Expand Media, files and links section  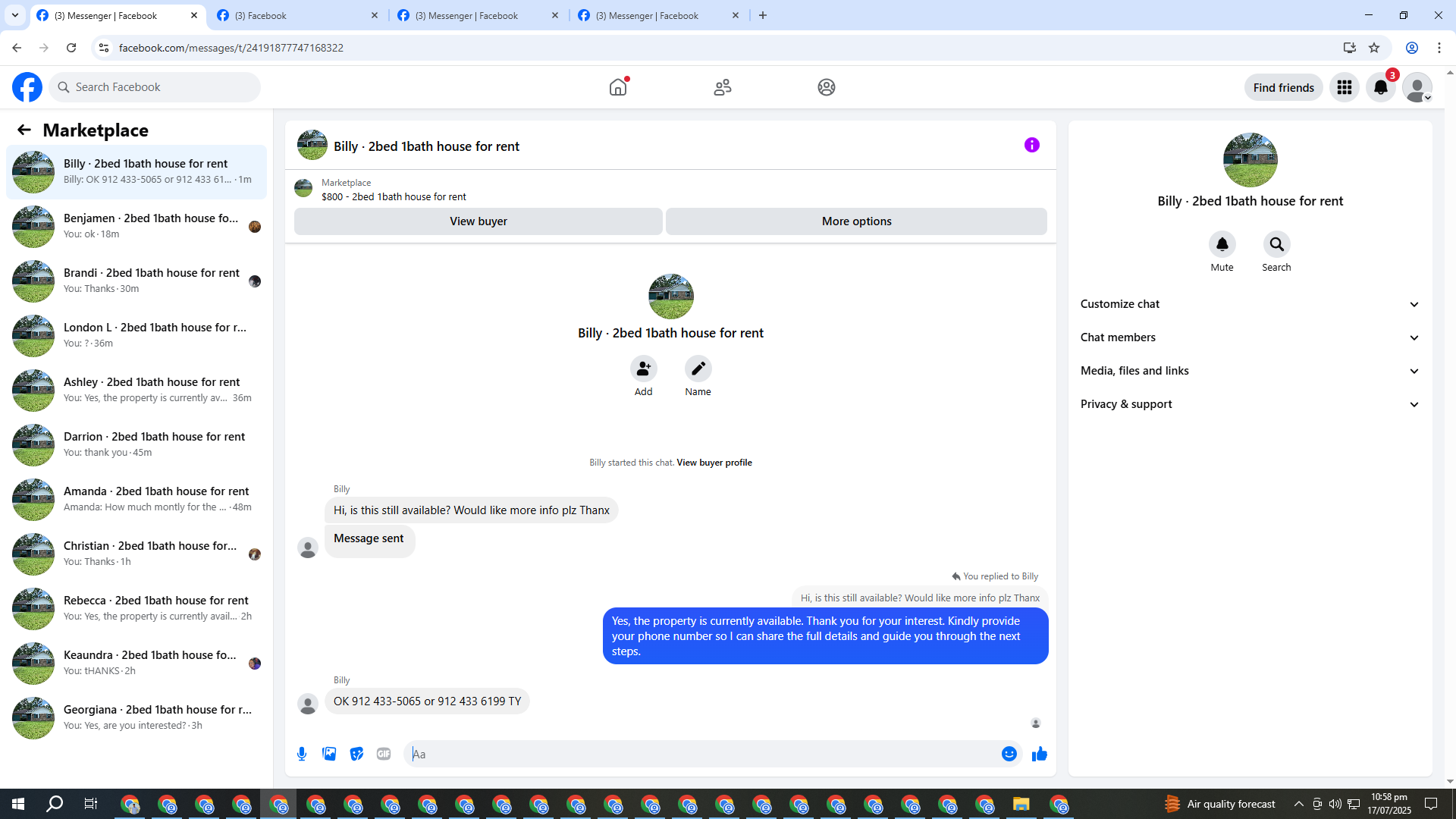1250,371
